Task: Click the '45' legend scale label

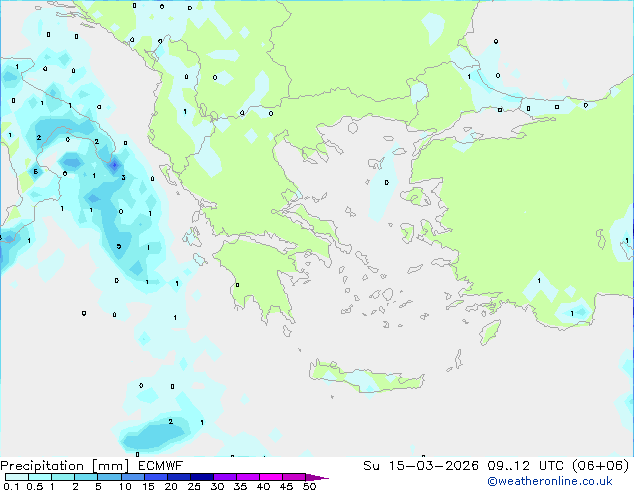Action: [x=286, y=486]
